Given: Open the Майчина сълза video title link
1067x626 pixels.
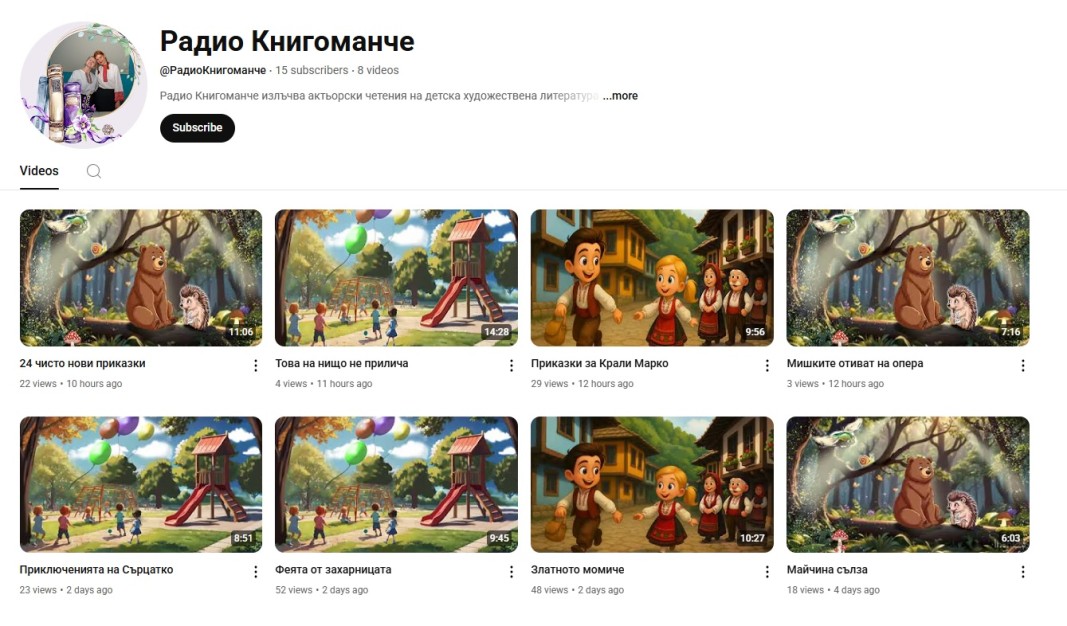Looking at the screenshot, I should pyautogui.click(x=827, y=570).
